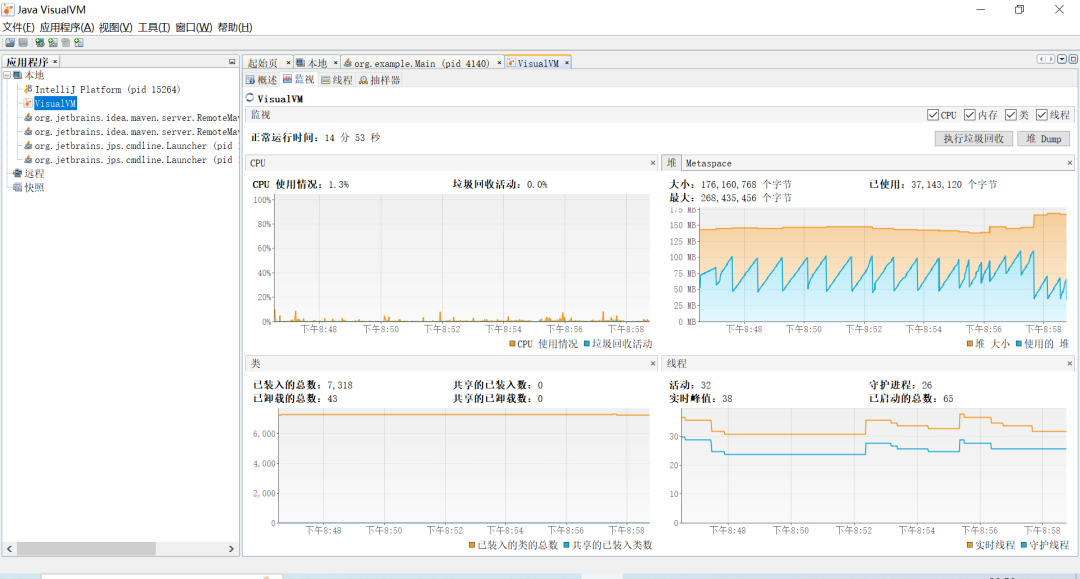Open the 概述 subtab
This screenshot has width=1080, height=579.
click(262, 80)
